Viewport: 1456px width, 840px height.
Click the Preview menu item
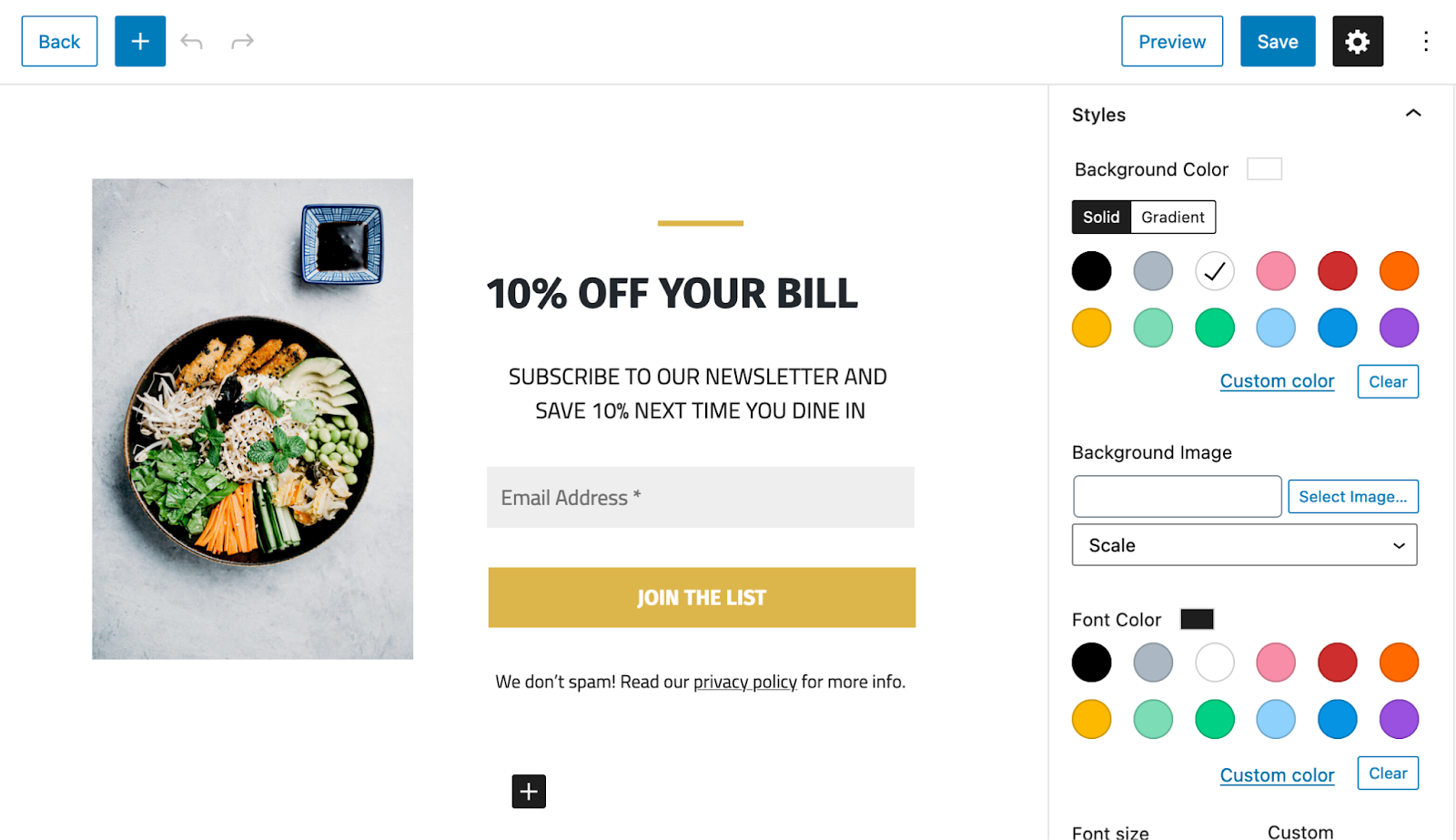1171,41
